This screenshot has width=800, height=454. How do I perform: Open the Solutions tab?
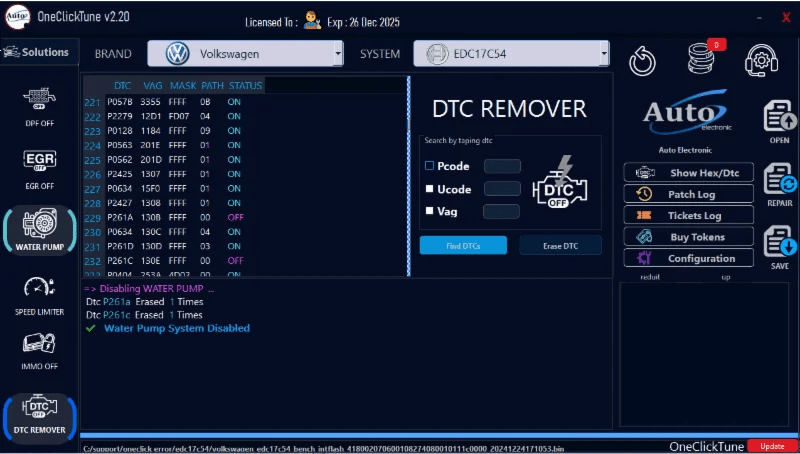[x=40, y=52]
